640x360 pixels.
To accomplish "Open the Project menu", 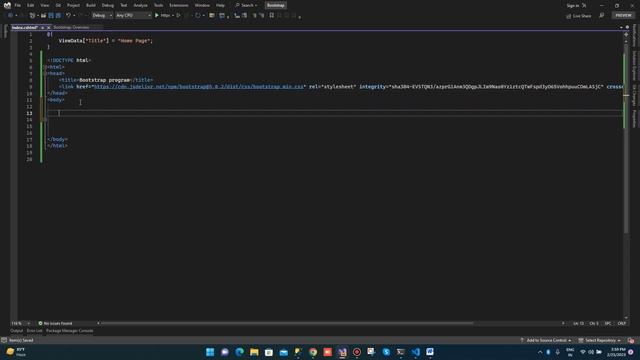I will (73, 5).
